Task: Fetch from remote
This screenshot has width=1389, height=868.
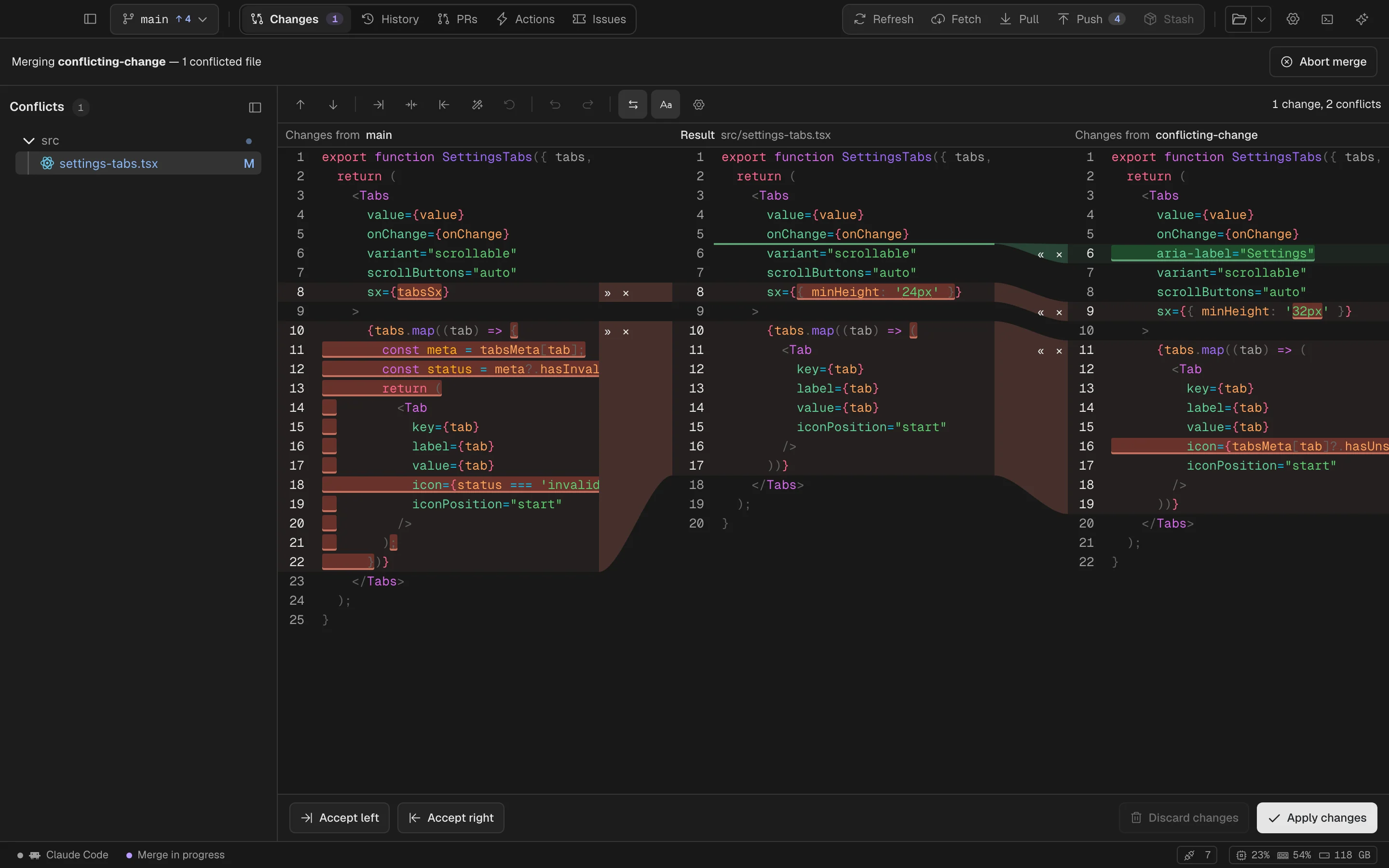Action: click(x=955, y=19)
